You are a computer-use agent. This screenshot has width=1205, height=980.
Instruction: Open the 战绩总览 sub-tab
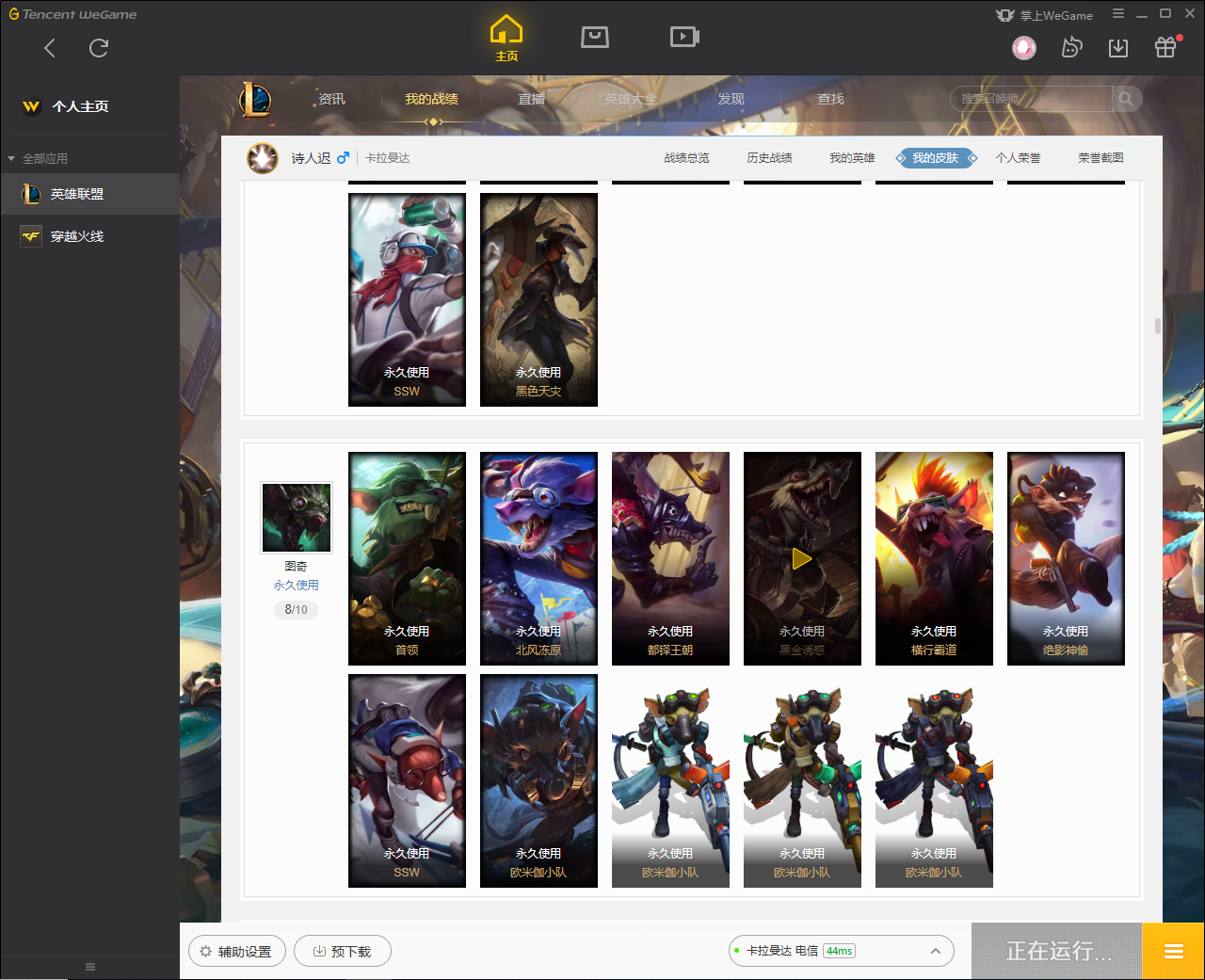point(686,158)
